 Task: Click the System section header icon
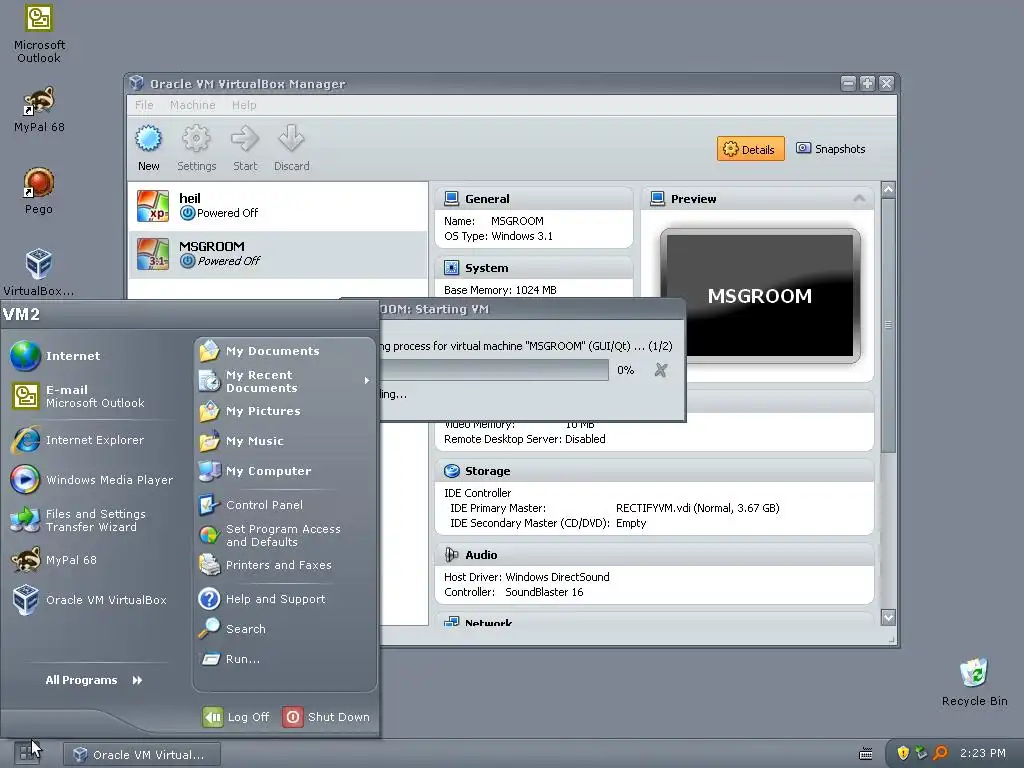tap(451, 268)
